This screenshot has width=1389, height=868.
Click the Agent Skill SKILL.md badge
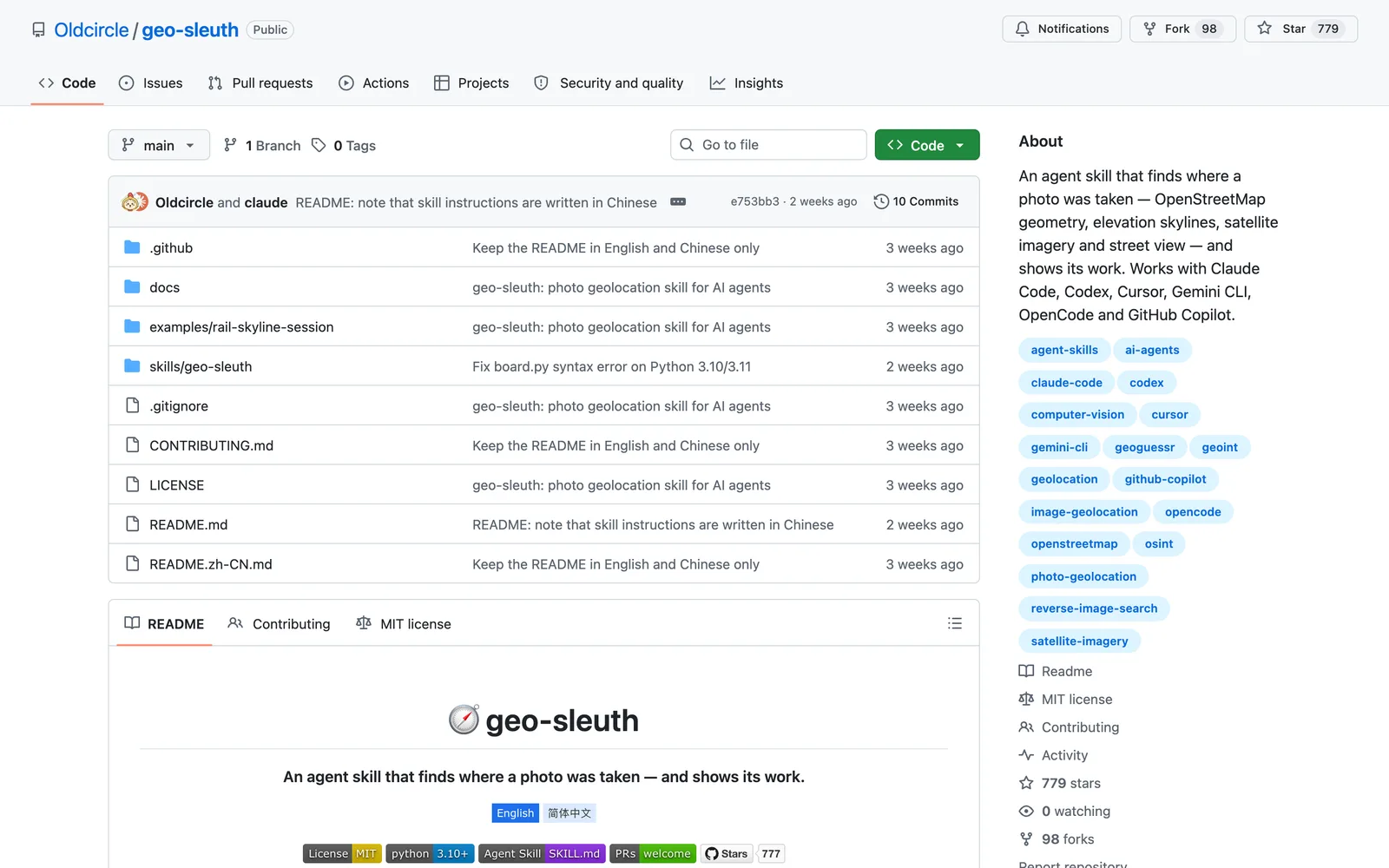(x=542, y=853)
